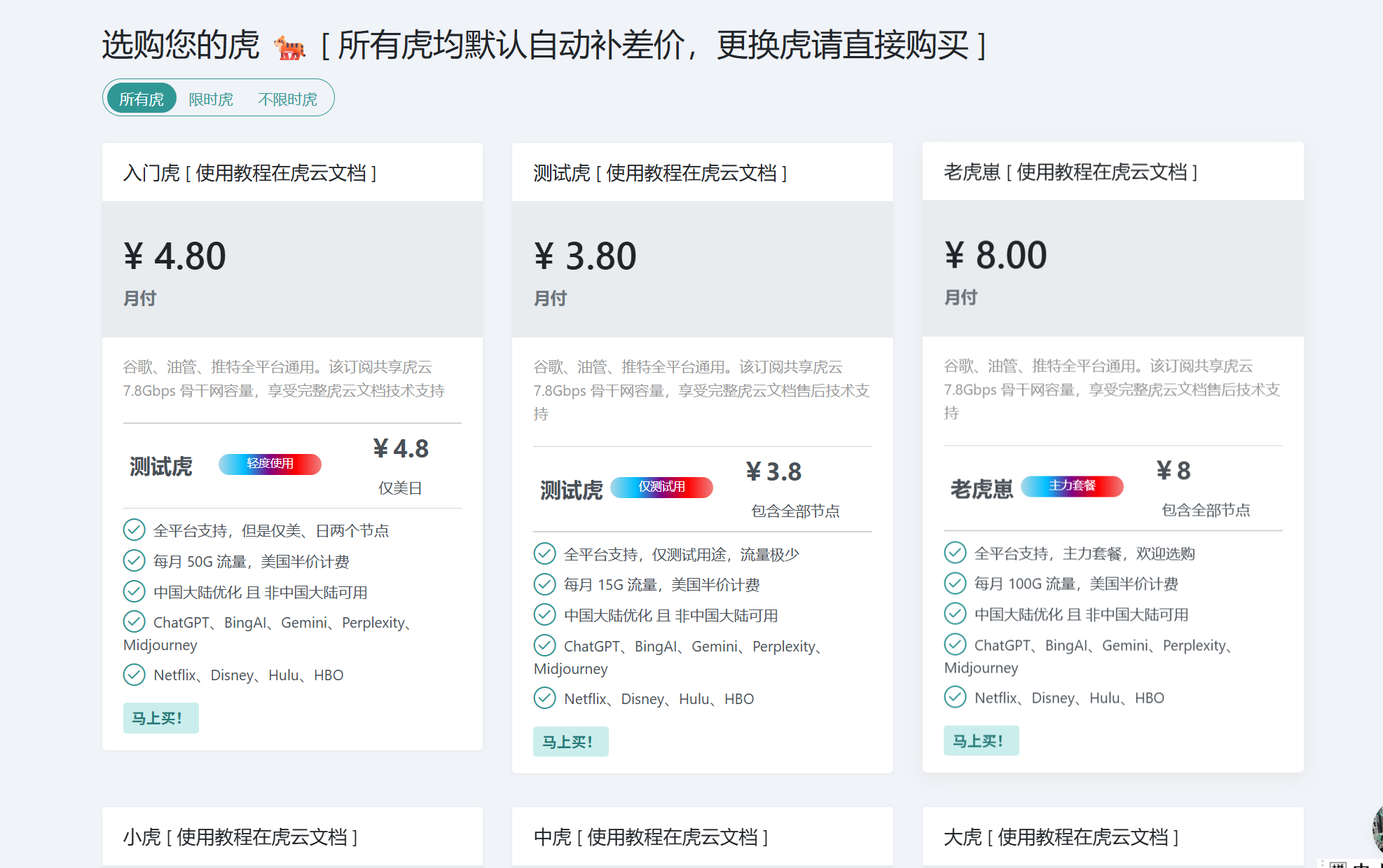
Task: Open the 中虎 plan card header
Action: (x=650, y=836)
